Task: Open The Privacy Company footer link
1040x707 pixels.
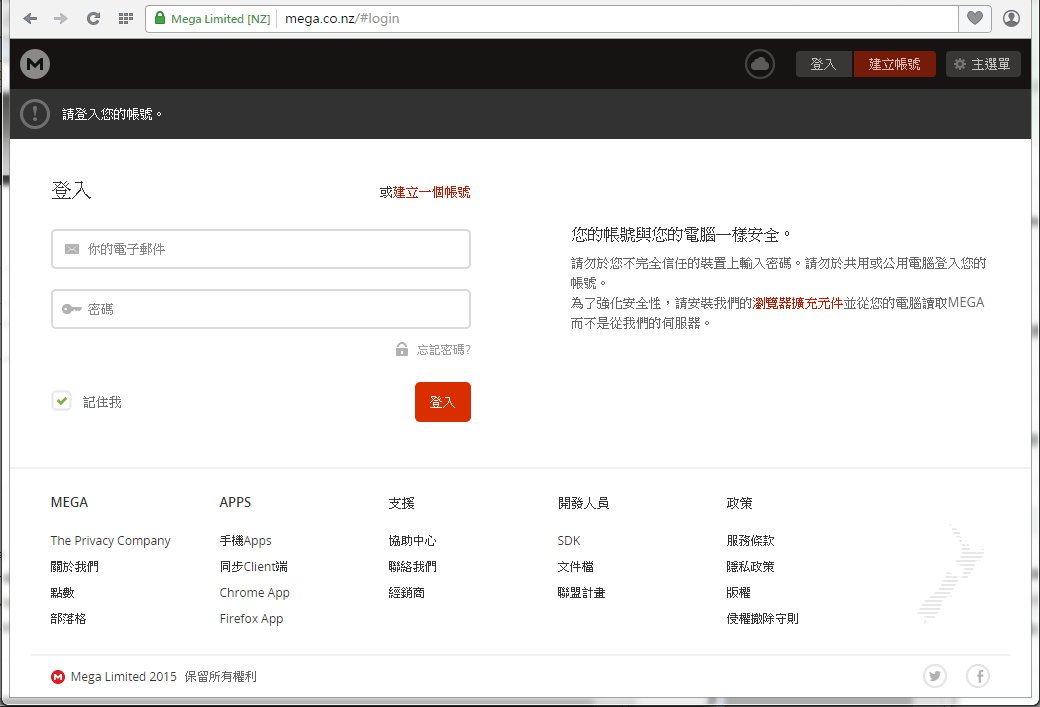Action: [110, 541]
